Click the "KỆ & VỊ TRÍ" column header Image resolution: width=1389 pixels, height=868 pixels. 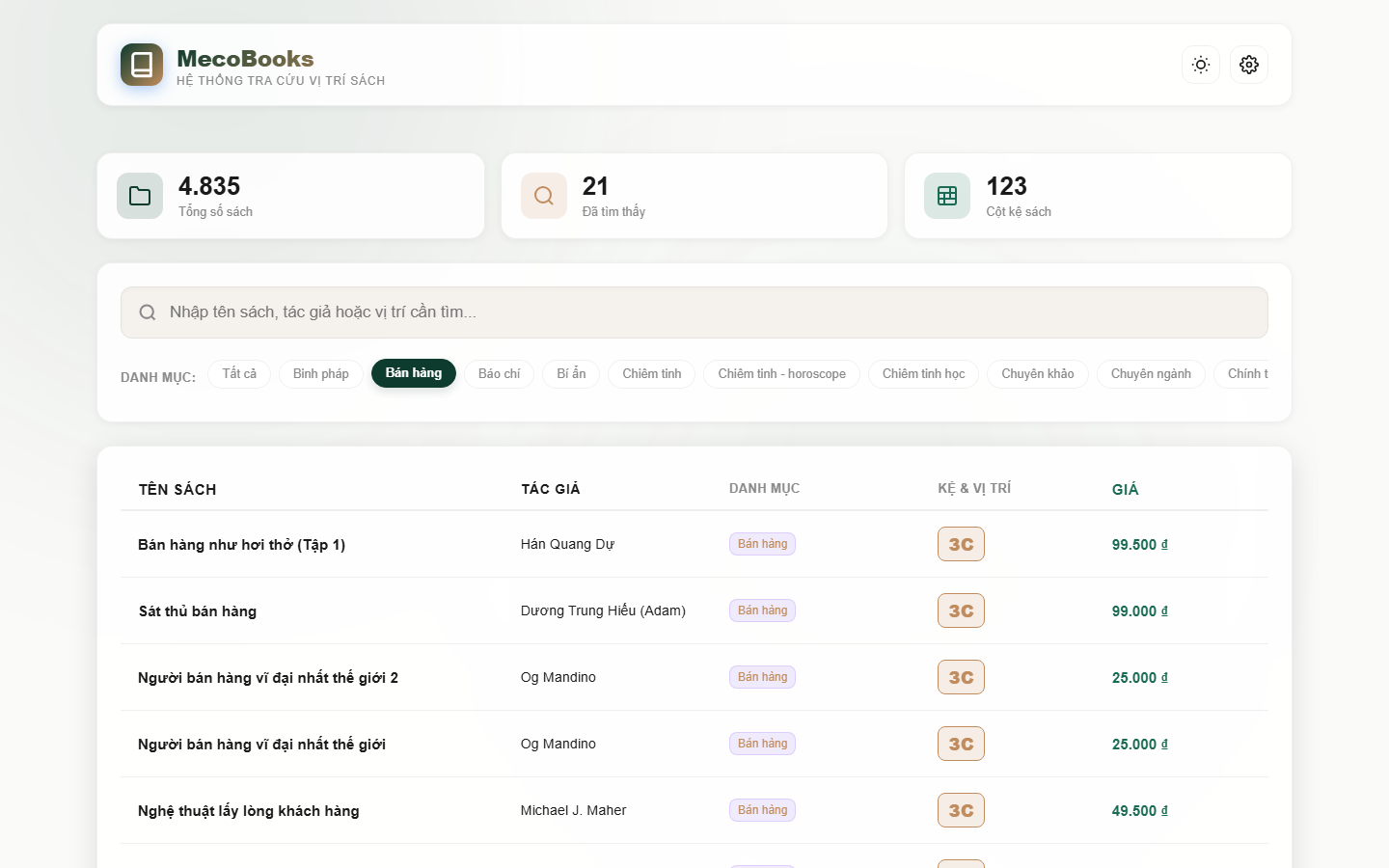974,489
